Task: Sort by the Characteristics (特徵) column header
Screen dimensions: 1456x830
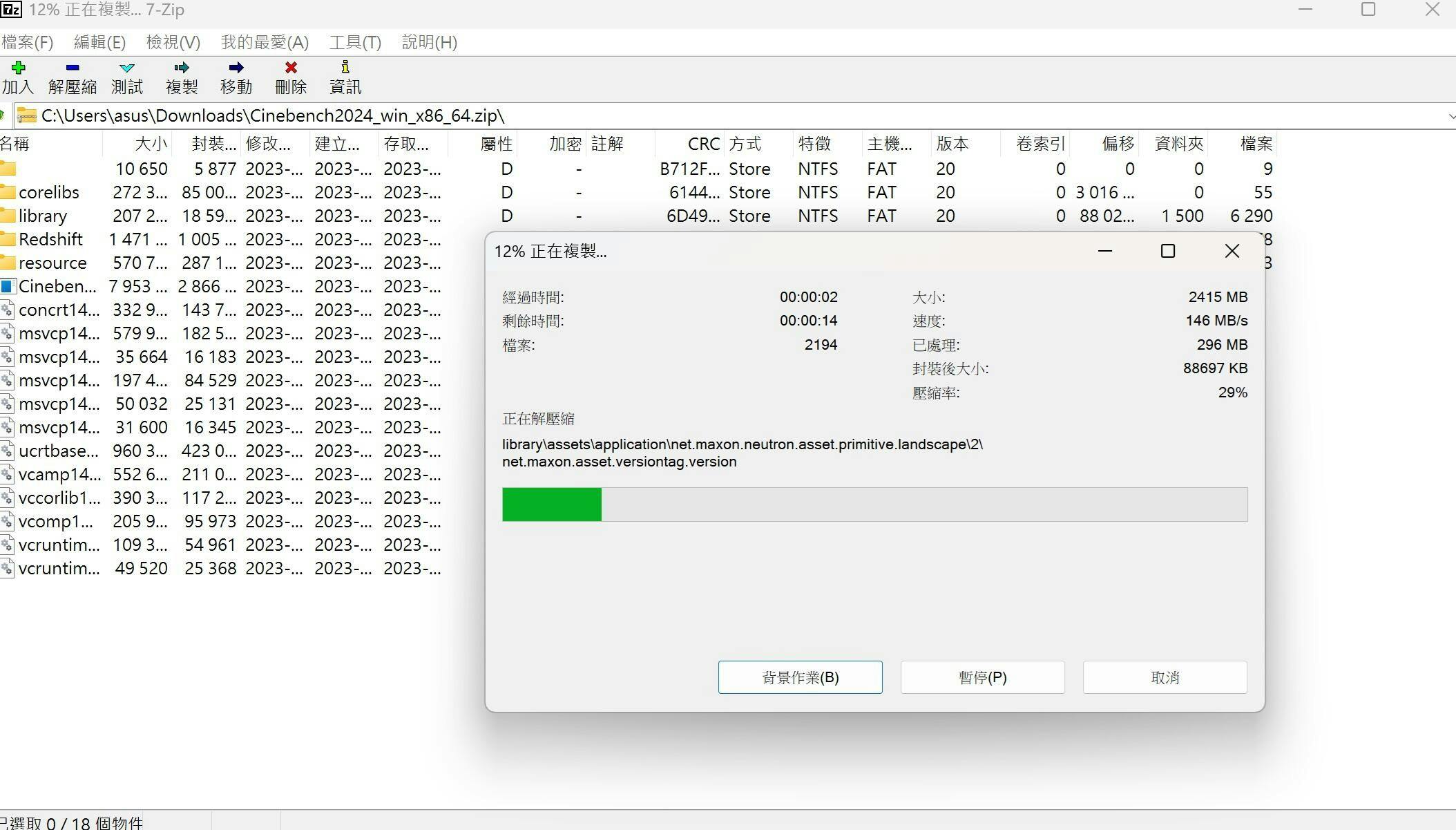Action: pyautogui.click(x=827, y=144)
